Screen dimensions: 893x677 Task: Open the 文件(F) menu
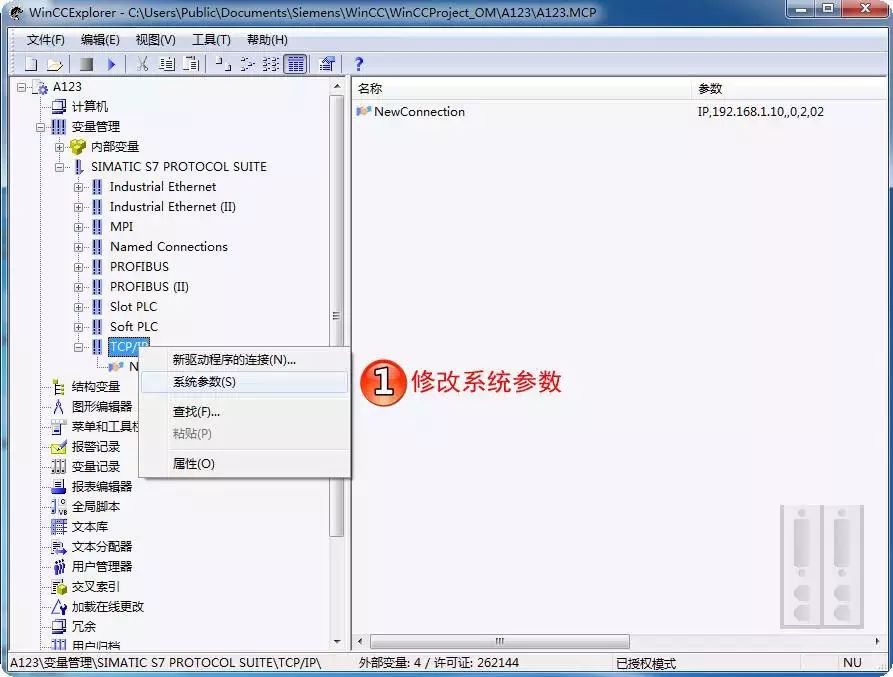pos(46,40)
